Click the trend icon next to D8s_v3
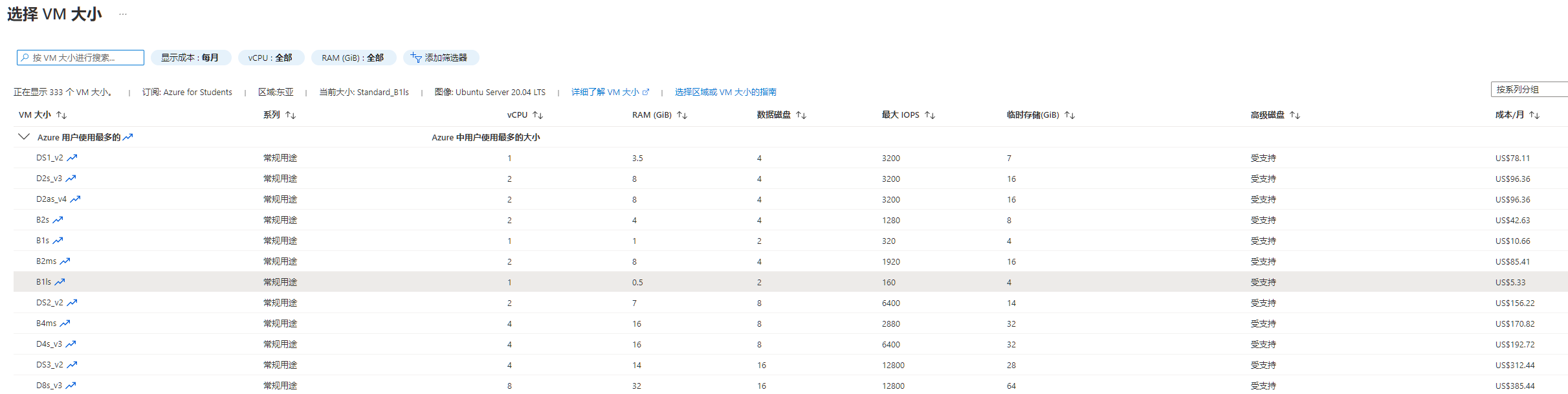 coord(71,386)
